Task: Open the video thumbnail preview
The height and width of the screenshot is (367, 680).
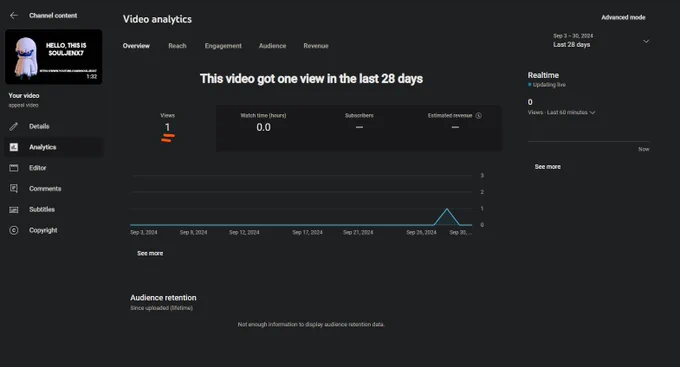Action: [54, 57]
